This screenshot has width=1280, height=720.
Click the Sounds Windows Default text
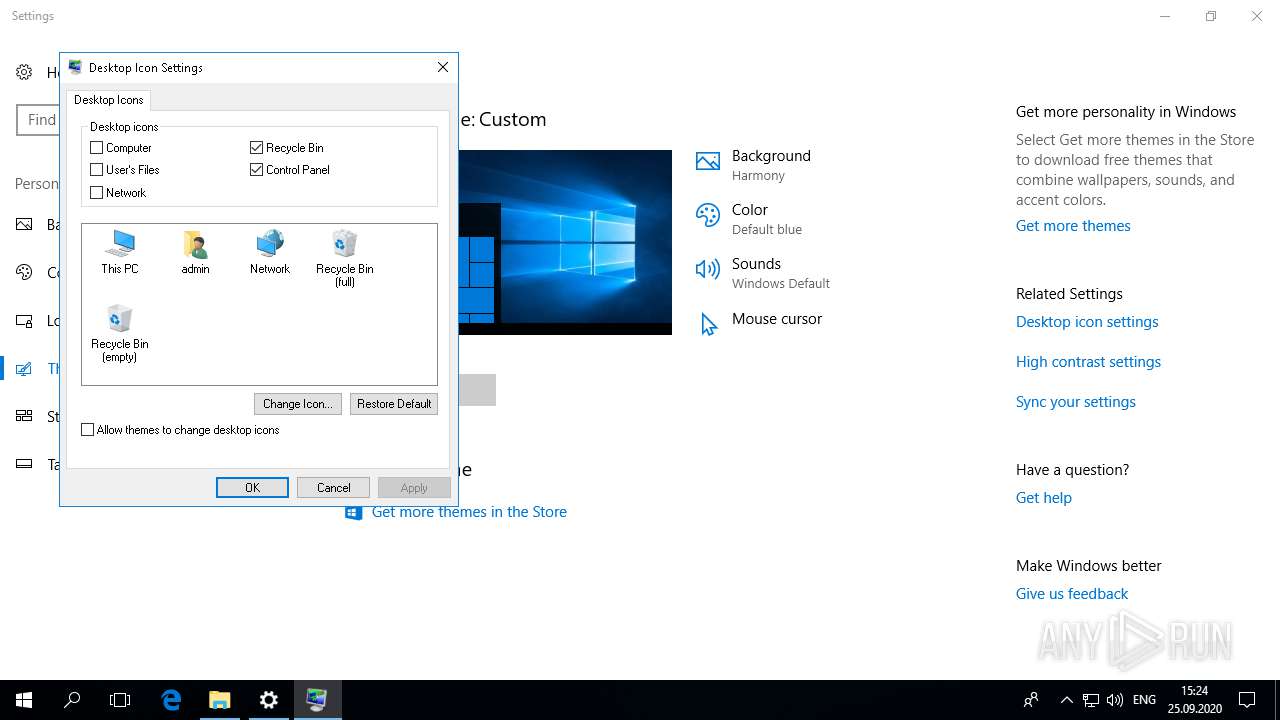point(781,273)
